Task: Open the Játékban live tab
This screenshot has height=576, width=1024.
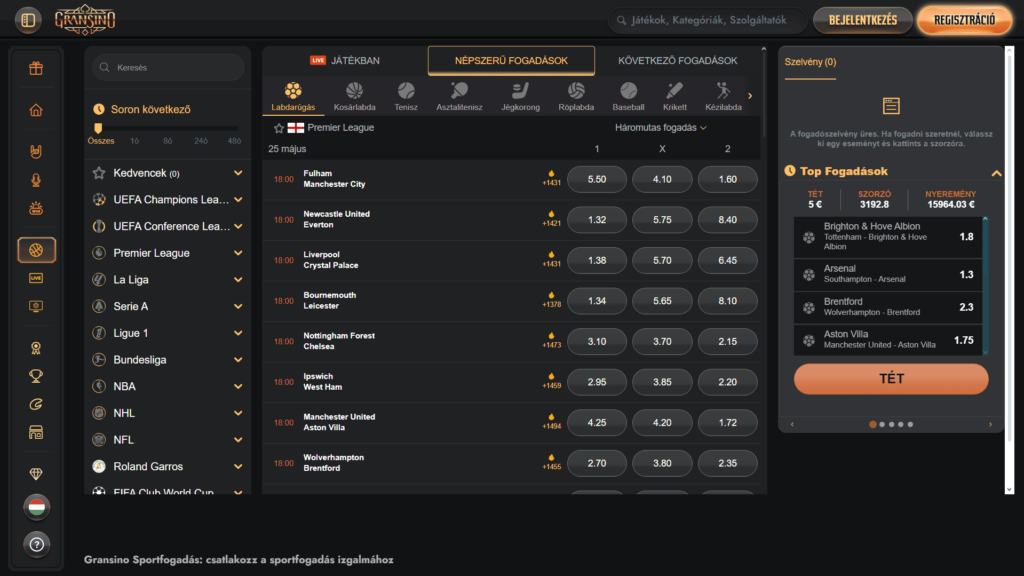Action: point(345,61)
